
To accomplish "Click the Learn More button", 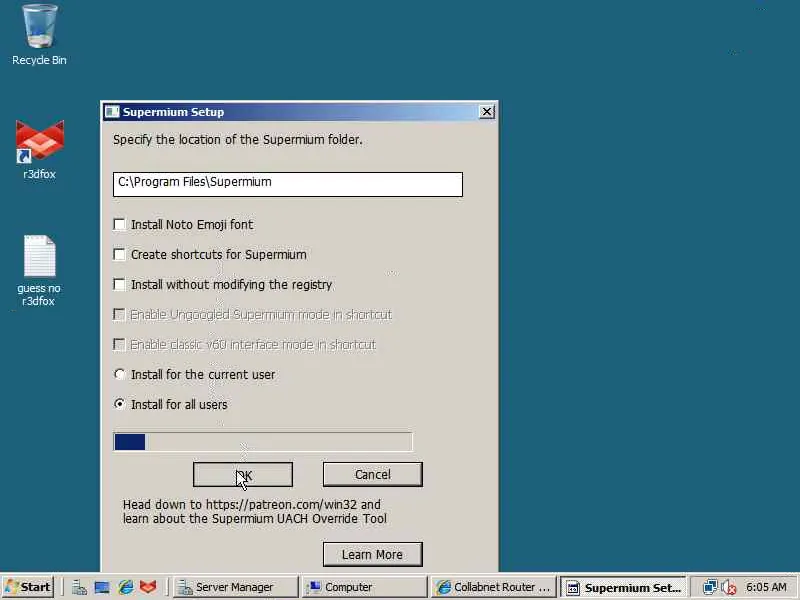I will click(x=372, y=555).
